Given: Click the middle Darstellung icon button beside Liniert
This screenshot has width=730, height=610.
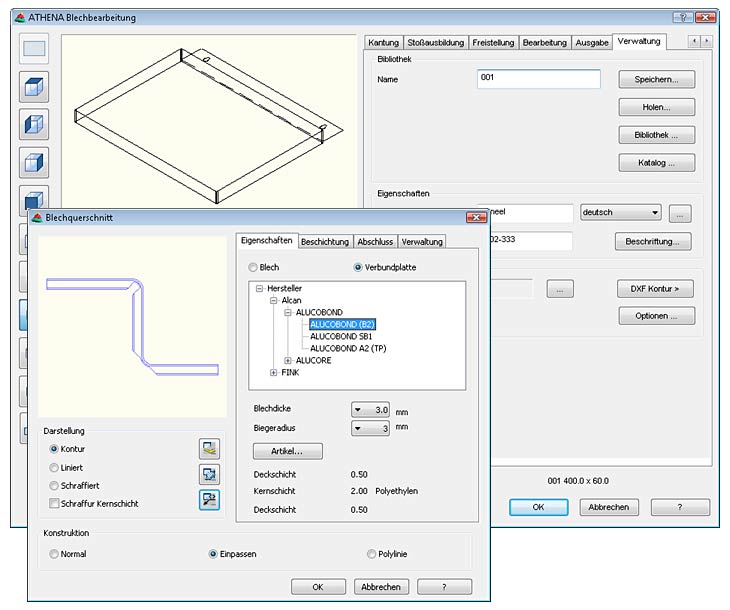Looking at the screenshot, I should click(209, 474).
